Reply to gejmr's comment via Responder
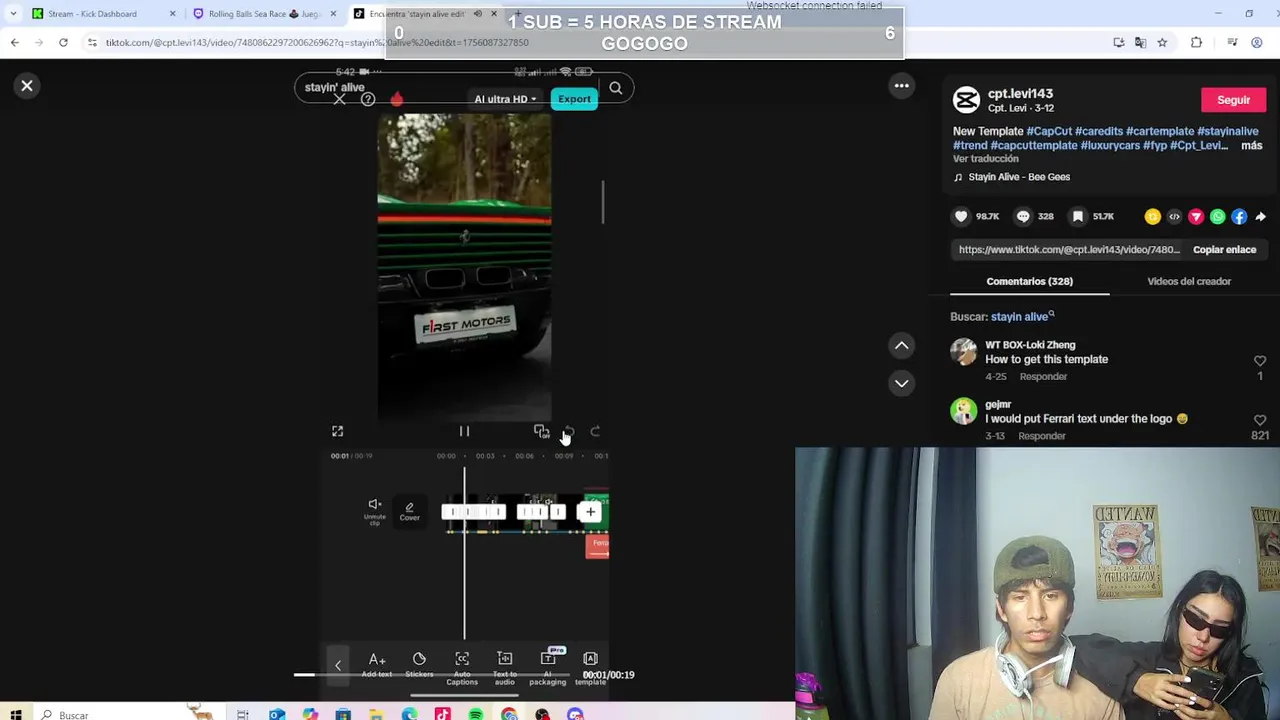The width and height of the screenshot is (1280, 720). pyautogui.click(x=1043, y=436)
